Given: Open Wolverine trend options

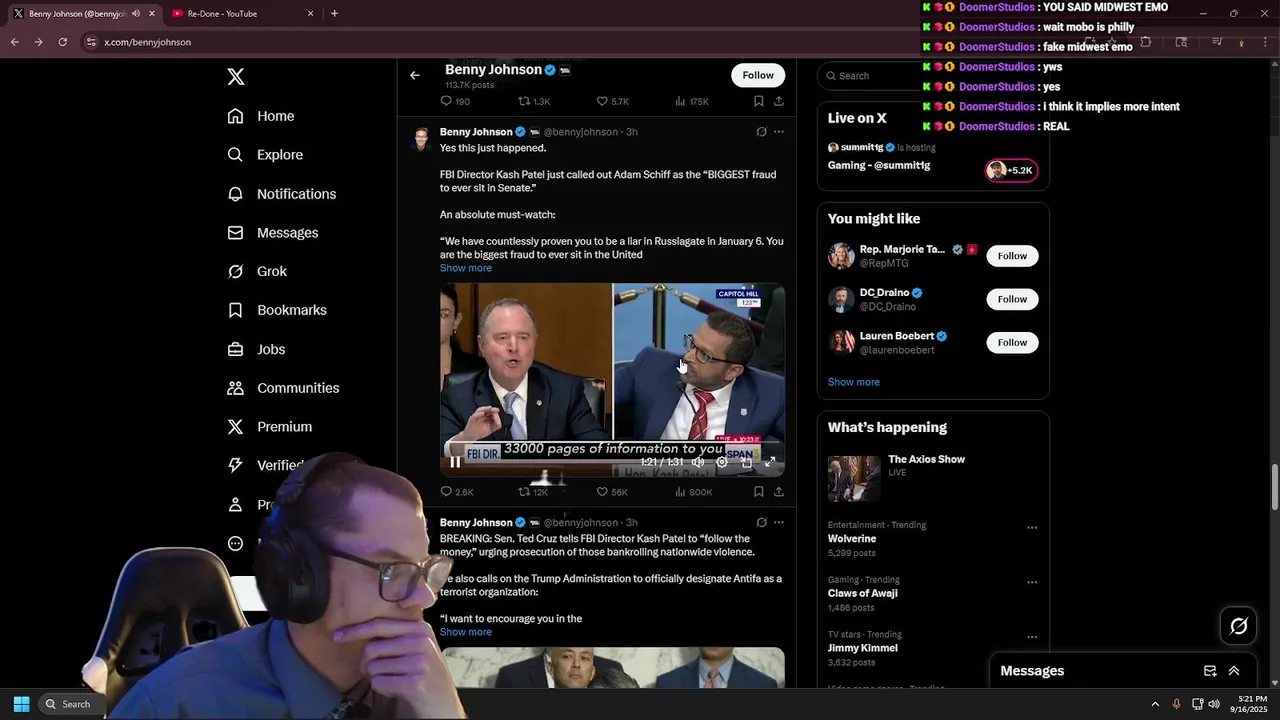Looking at the screenshot, I should [1032, 527].
